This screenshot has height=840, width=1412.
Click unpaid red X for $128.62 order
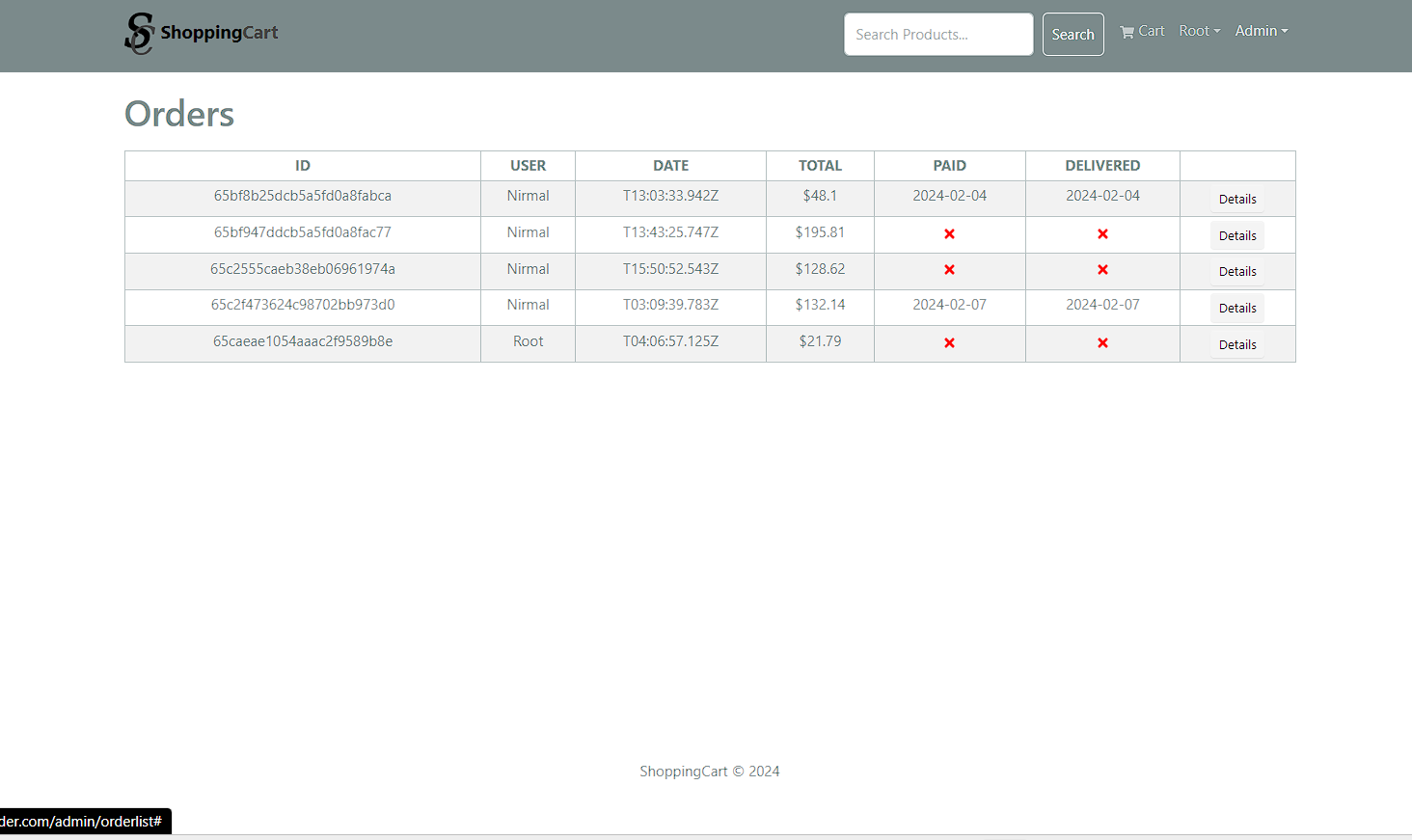[x=949, y=270]
